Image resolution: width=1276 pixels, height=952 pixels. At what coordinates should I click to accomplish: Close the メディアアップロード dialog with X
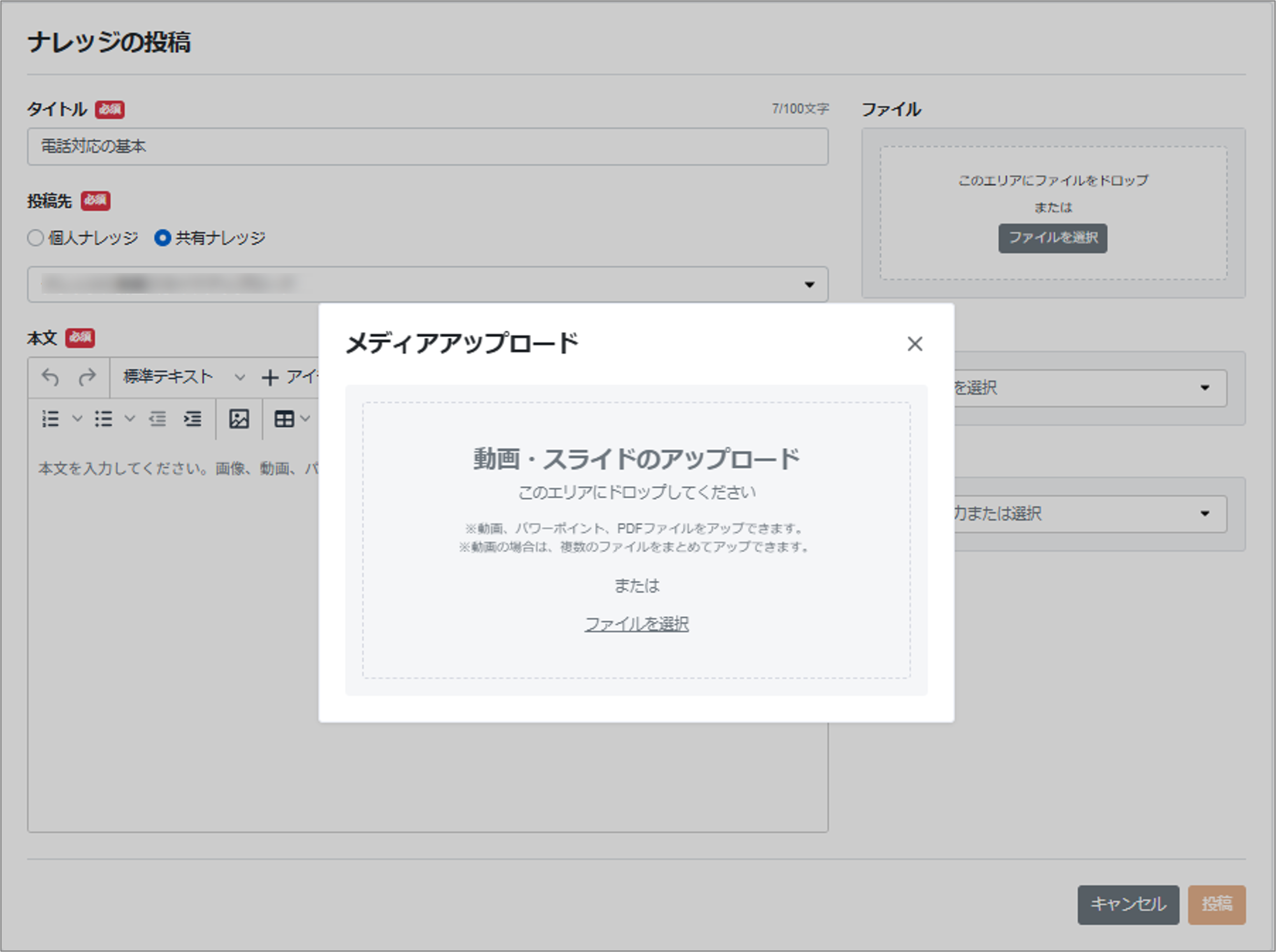[914, 344]
